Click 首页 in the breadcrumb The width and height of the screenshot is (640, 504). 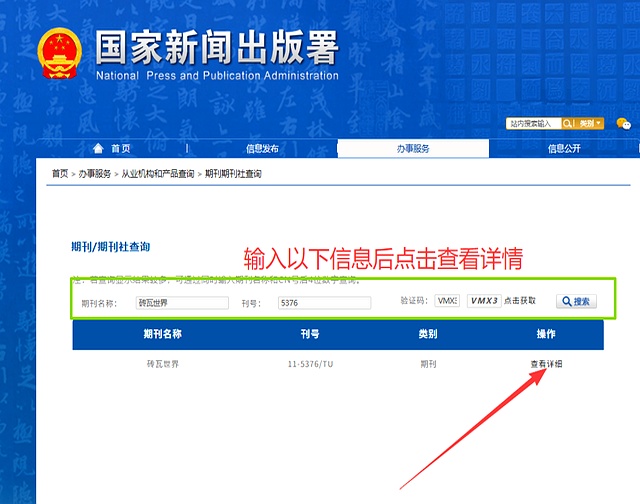[60, 174]
